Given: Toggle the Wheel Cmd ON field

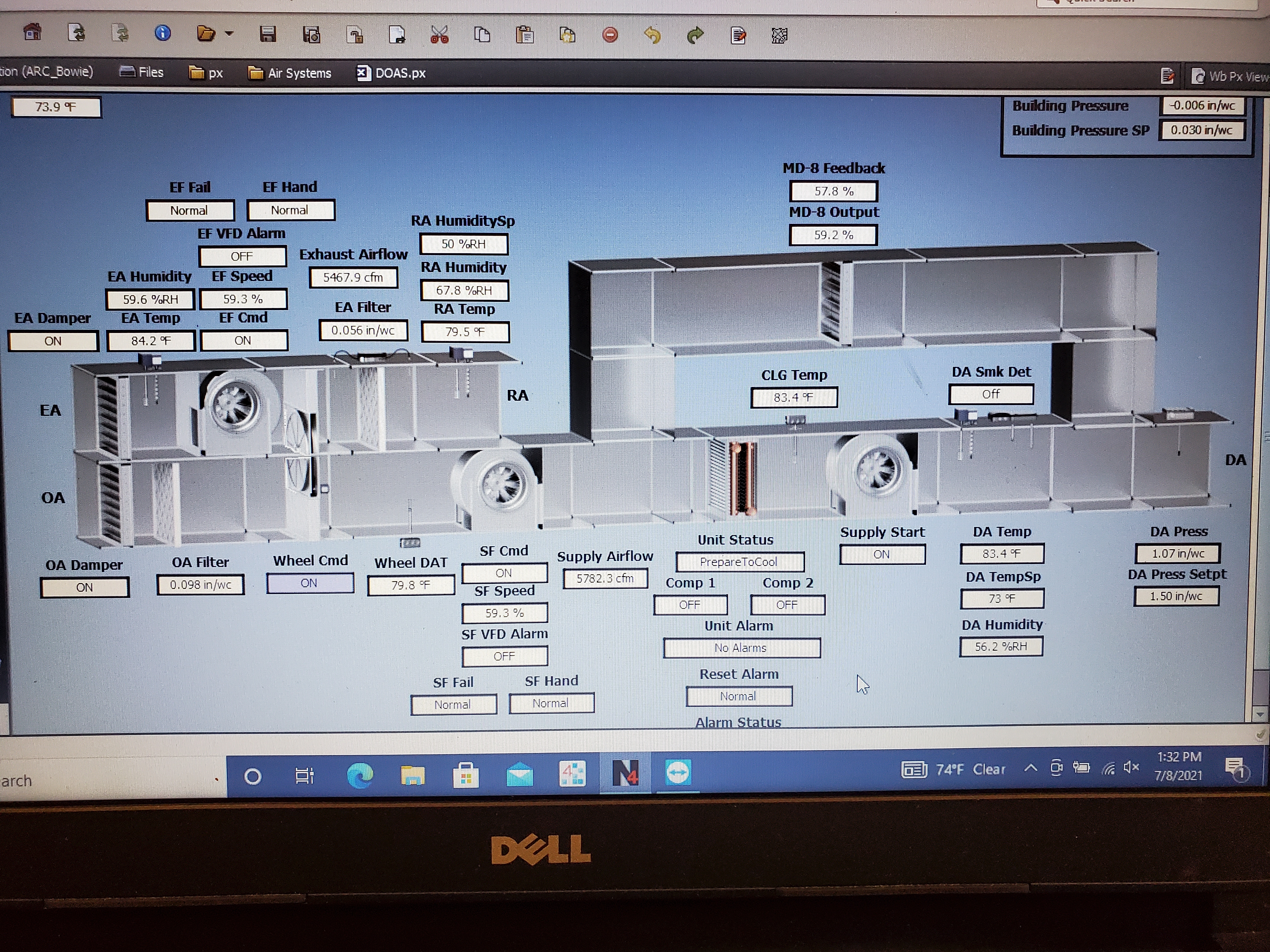Looking at the screenshot, I should [x=309, y=583].
